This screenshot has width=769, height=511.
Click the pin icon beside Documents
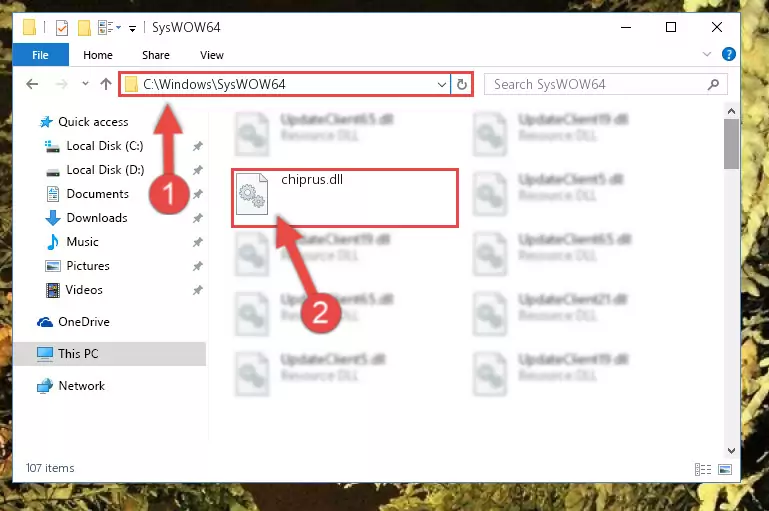click(198, 194)
